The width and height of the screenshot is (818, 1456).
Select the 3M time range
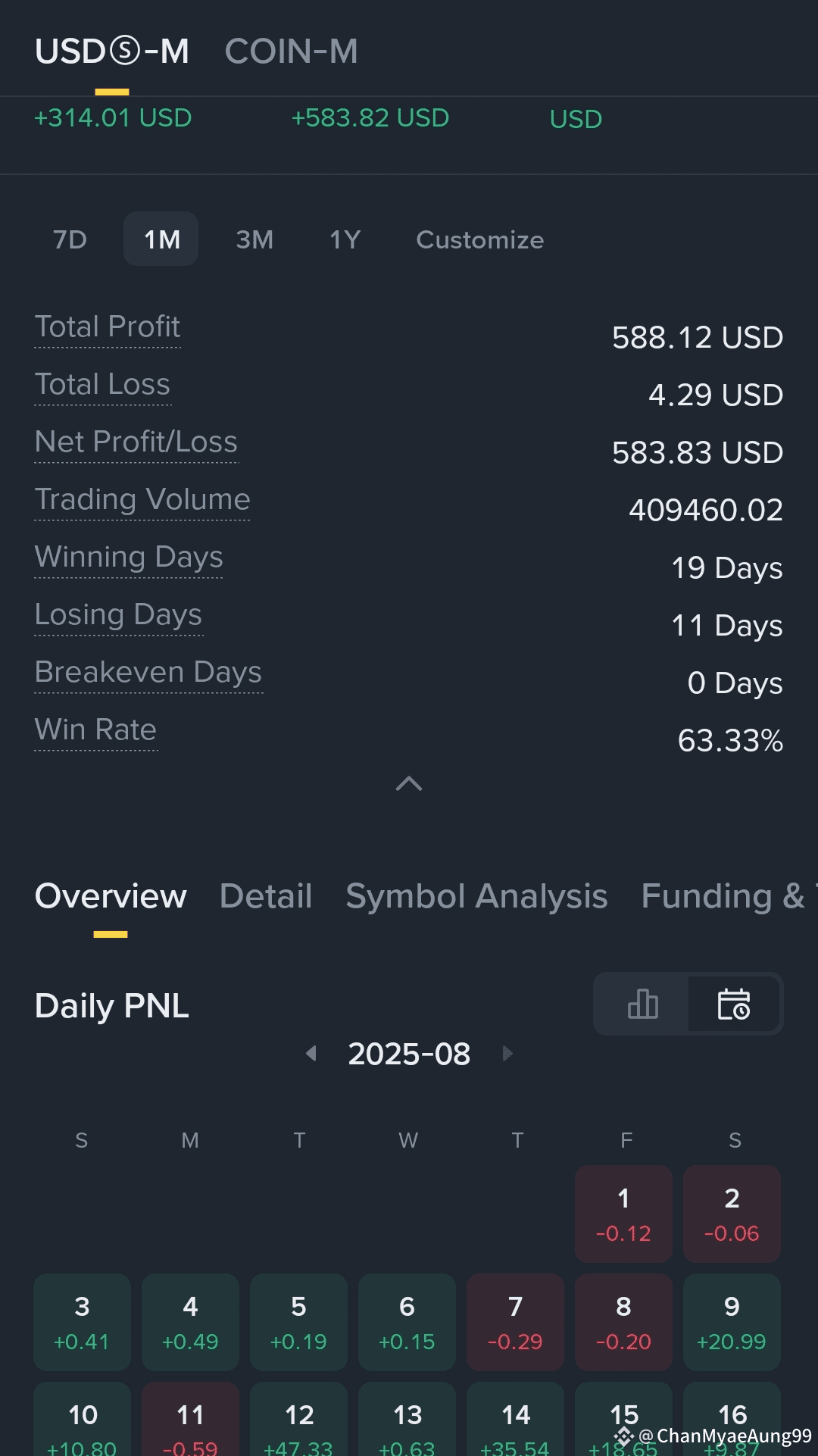coord(254,239)
